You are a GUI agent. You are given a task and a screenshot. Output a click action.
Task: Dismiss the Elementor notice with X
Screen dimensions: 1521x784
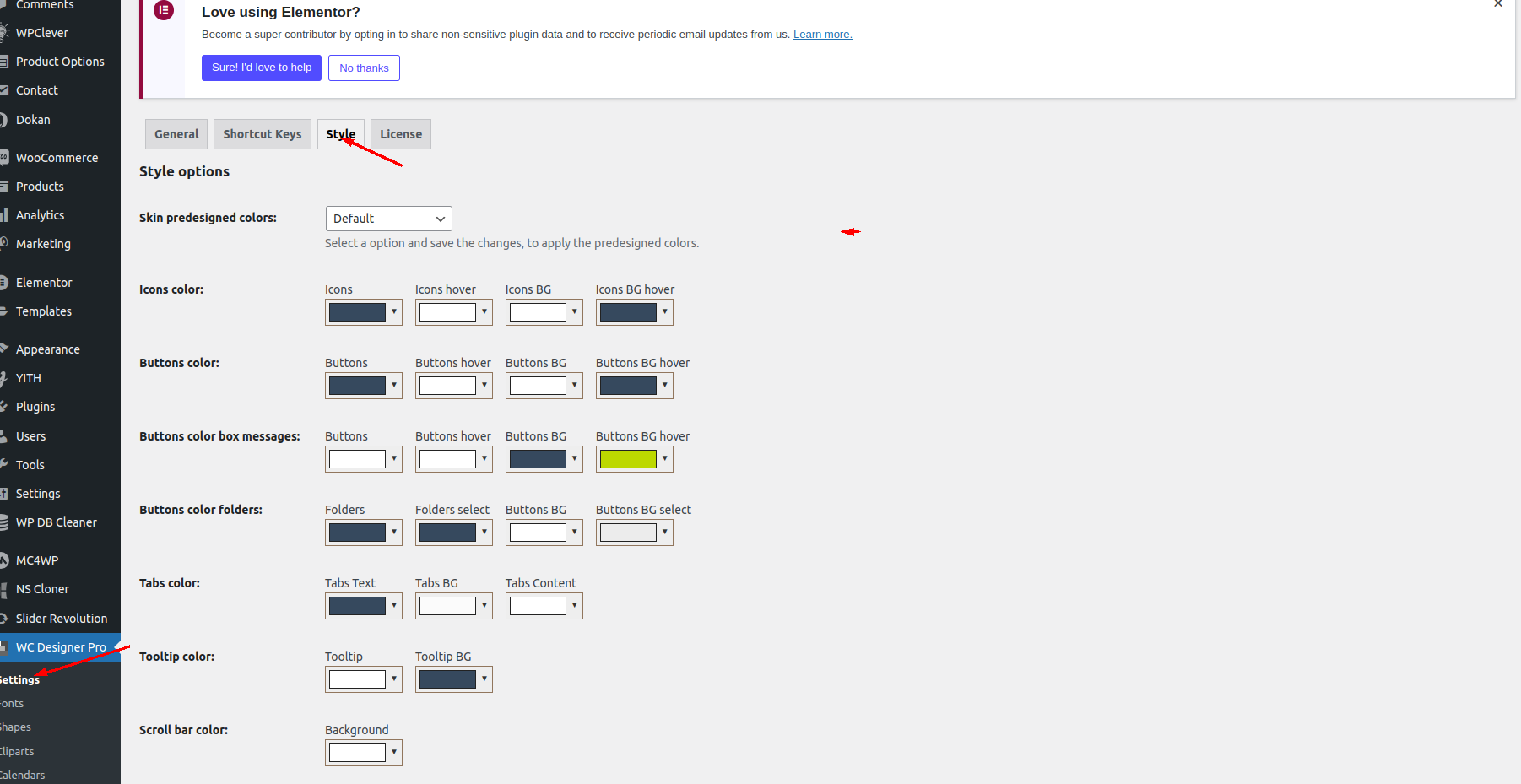pyautogui.click(x=1498, y=3)
